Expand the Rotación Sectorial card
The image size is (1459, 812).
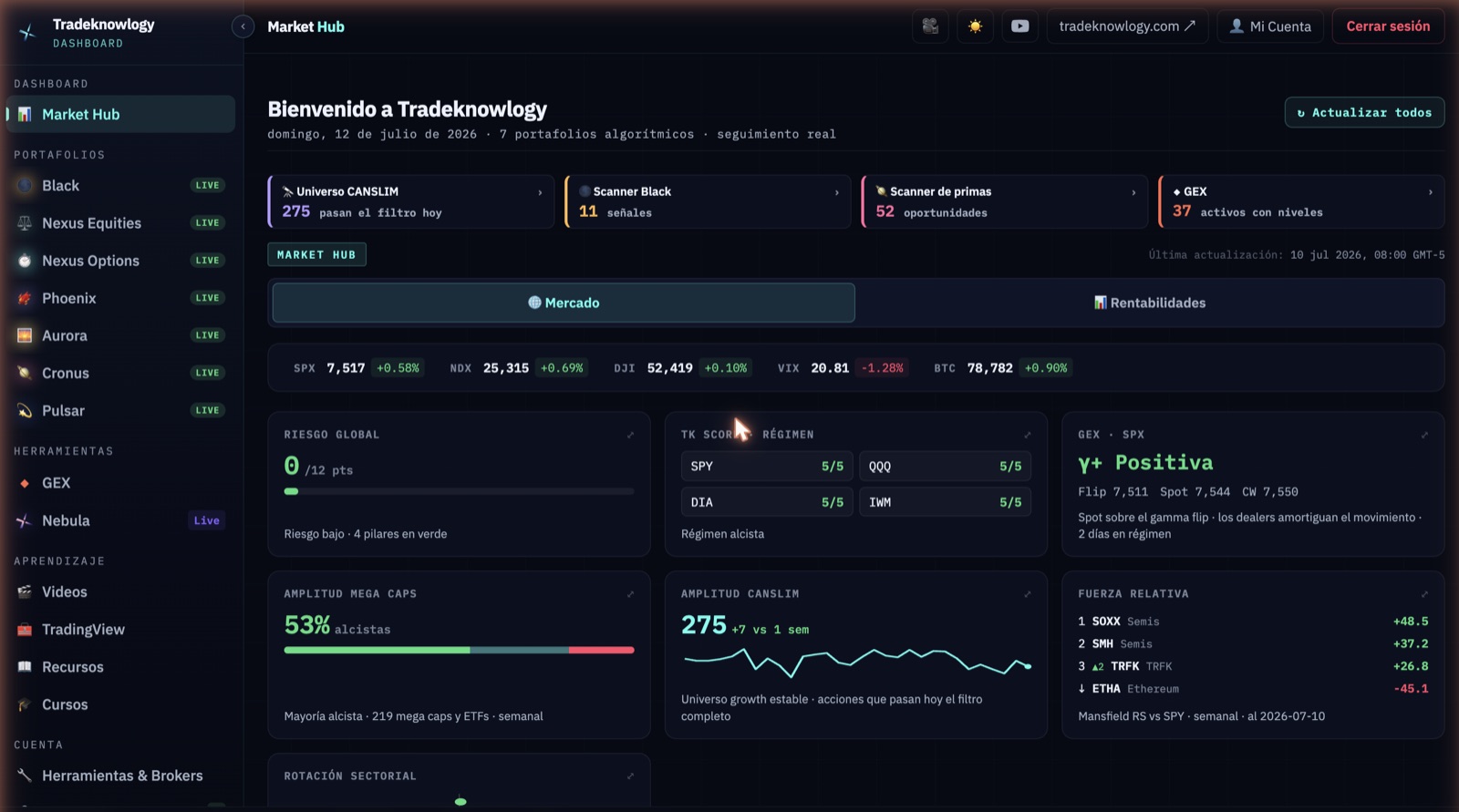(x=630, y=776)
